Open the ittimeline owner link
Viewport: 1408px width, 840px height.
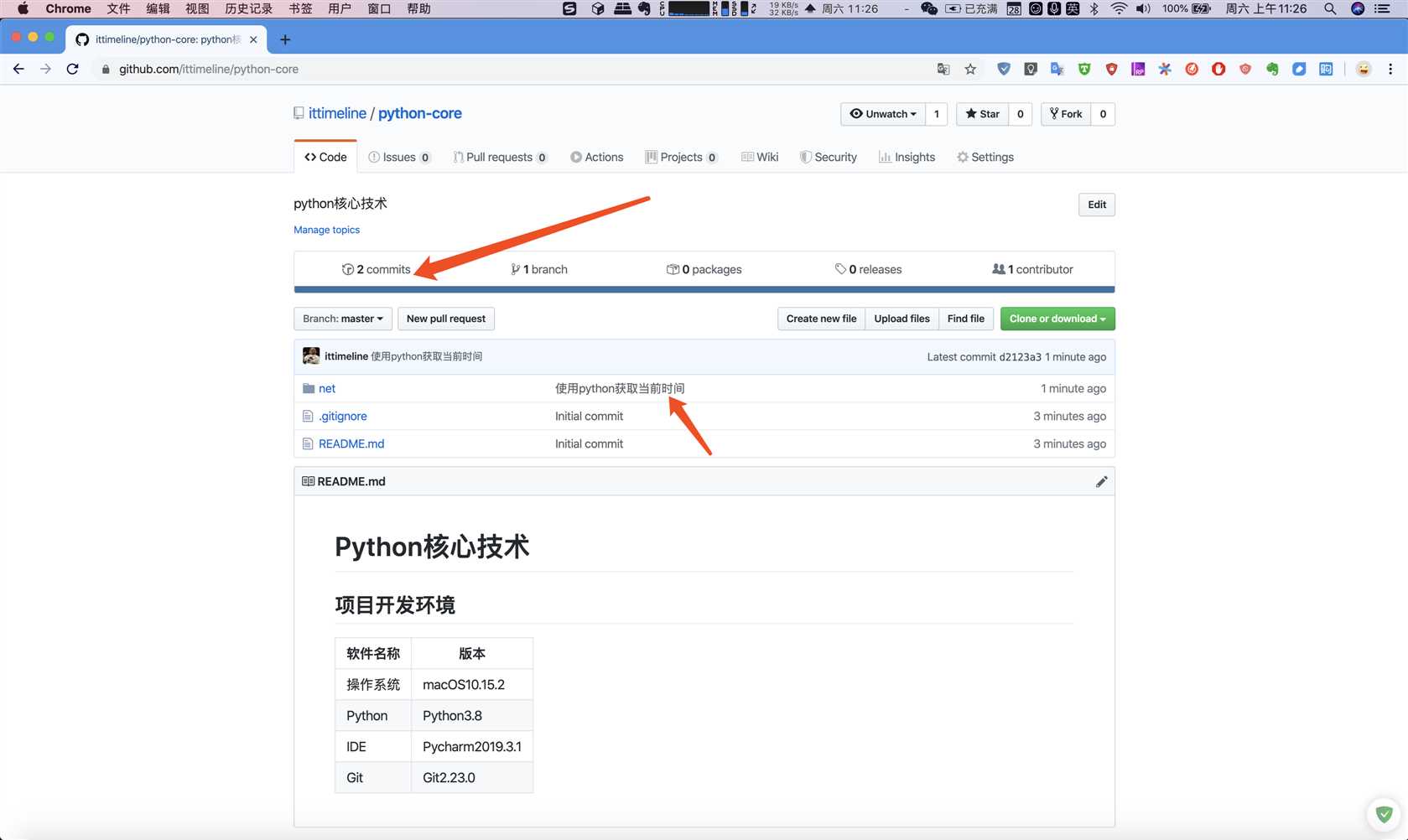337,113
